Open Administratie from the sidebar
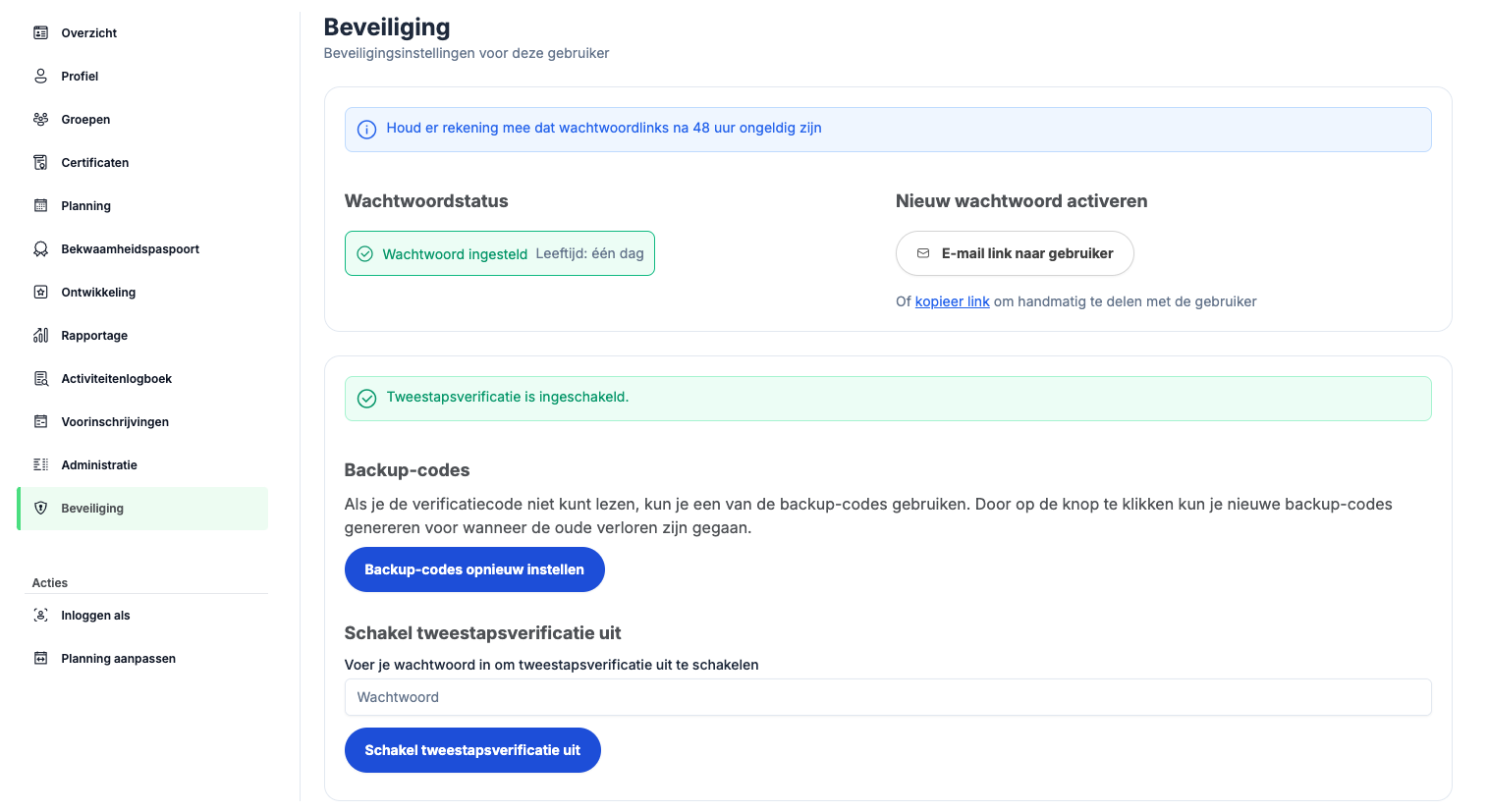The width and height of the screenshot is (1488, 812). pyautogui.click(x=99, y=465)
